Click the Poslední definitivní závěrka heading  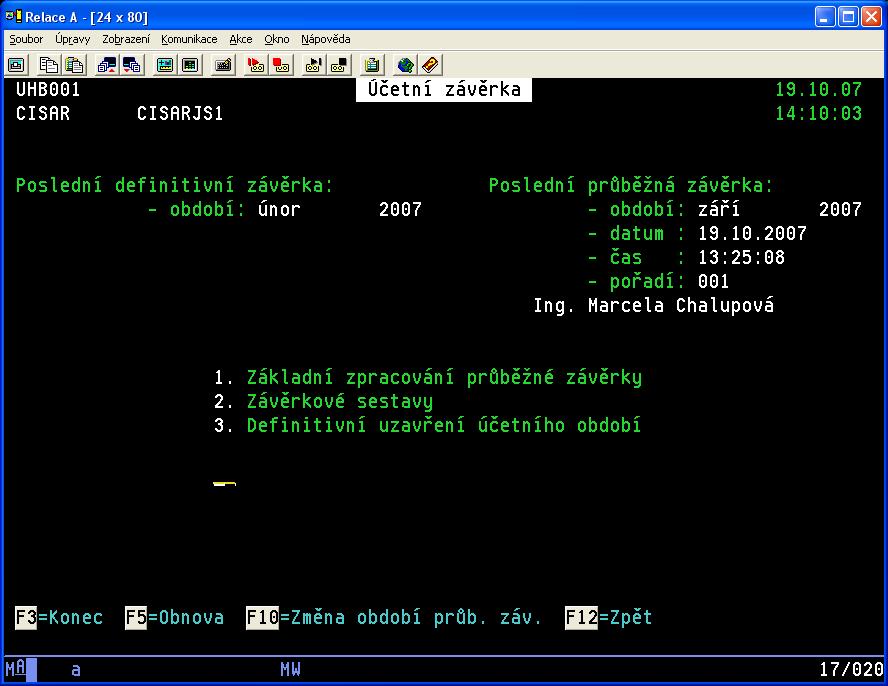(x=175, y=185)
